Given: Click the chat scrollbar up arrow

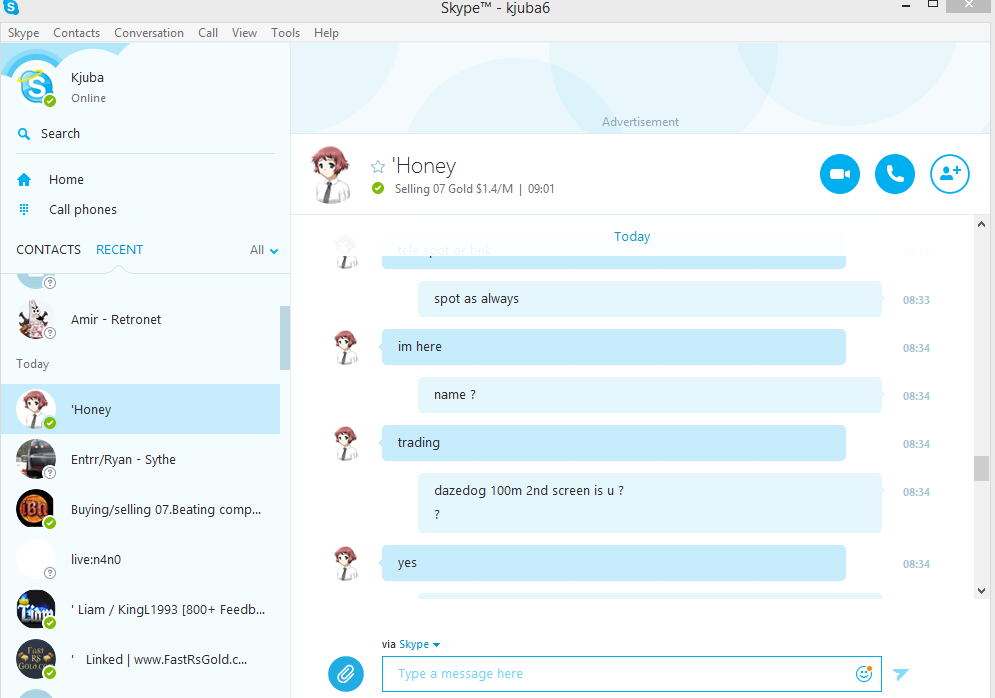Looking at the screenshot, I should pos(981,224).
